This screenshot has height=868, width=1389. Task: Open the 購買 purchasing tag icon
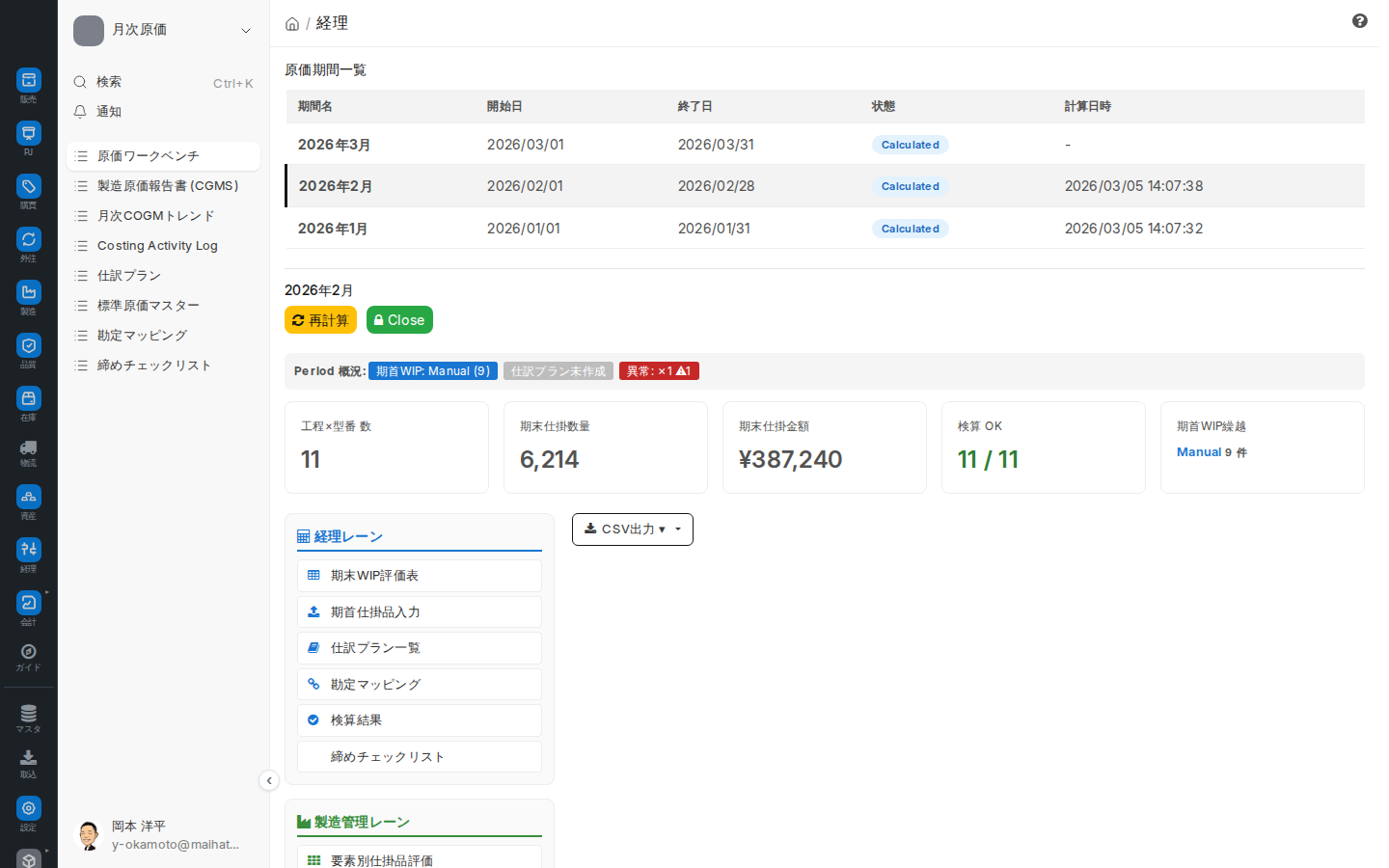coord(29,186)
